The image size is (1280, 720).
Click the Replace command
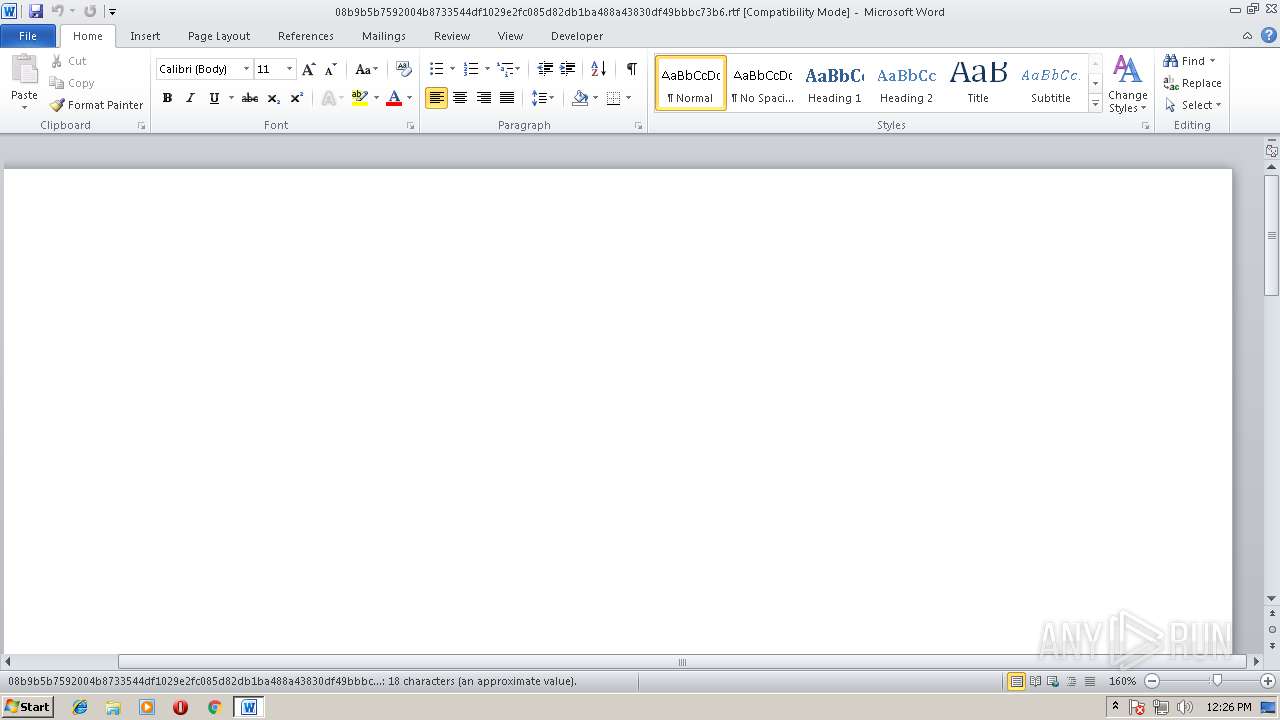pyautogui.click(x=1192, y=83)
